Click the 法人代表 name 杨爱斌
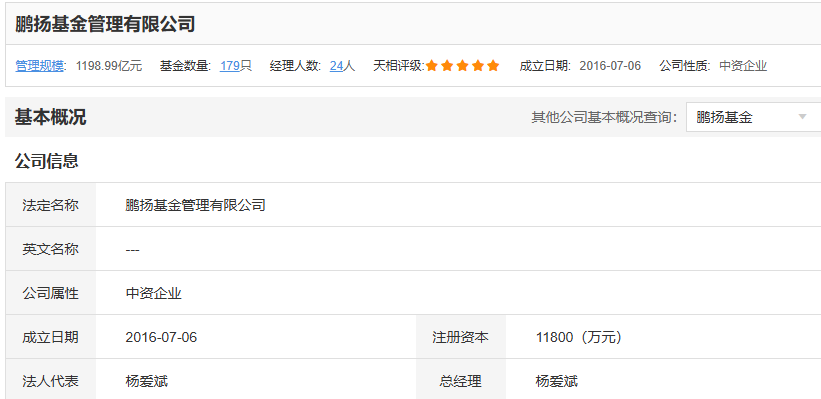 click(147, 381)
